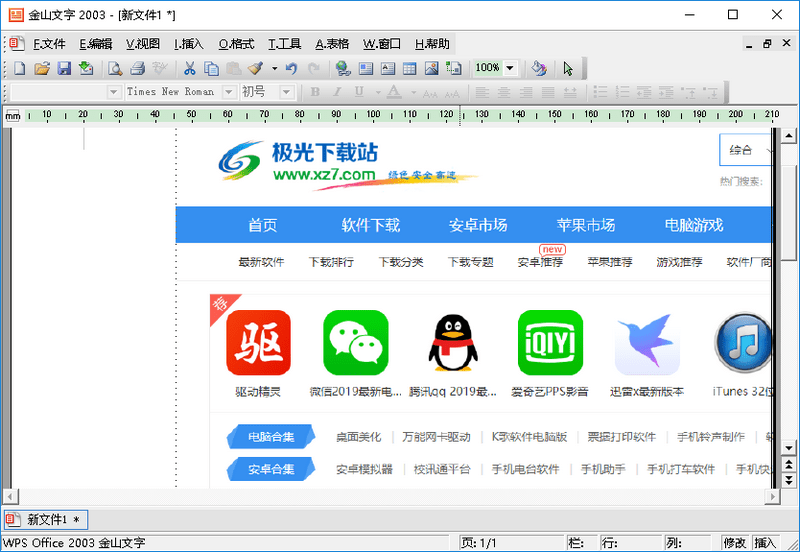Open the Times New Roman font dropdown
800x552 pixels.
pyautogui.click(x=229, y=92)
